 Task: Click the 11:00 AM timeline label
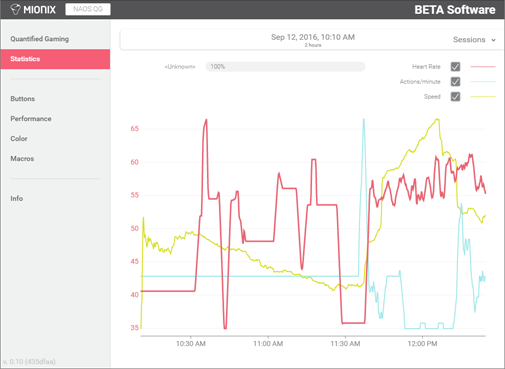coord(268,344)
